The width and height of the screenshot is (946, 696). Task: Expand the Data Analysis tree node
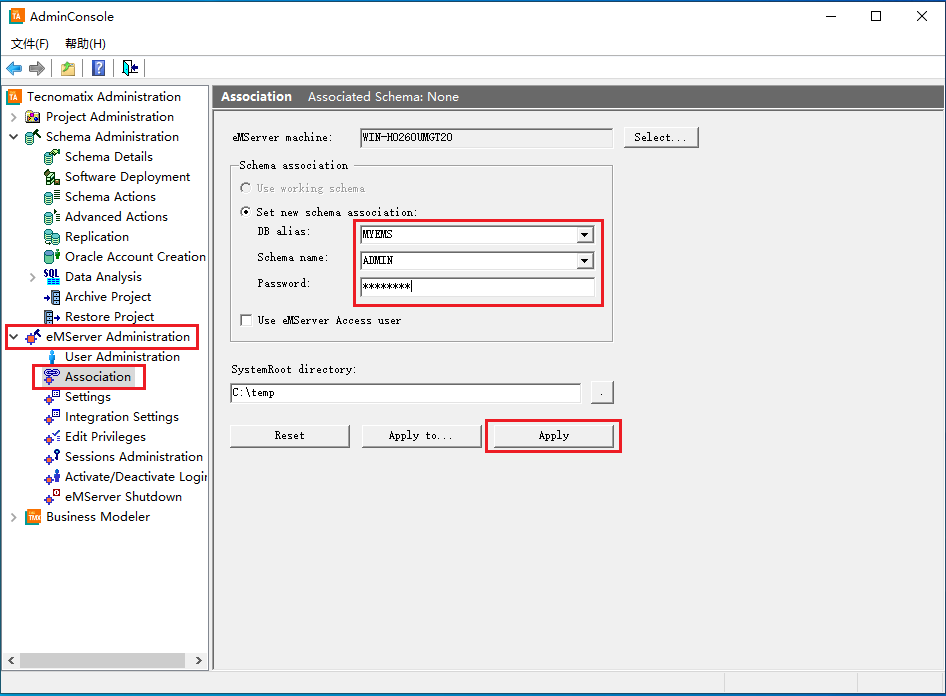point(33,277)
